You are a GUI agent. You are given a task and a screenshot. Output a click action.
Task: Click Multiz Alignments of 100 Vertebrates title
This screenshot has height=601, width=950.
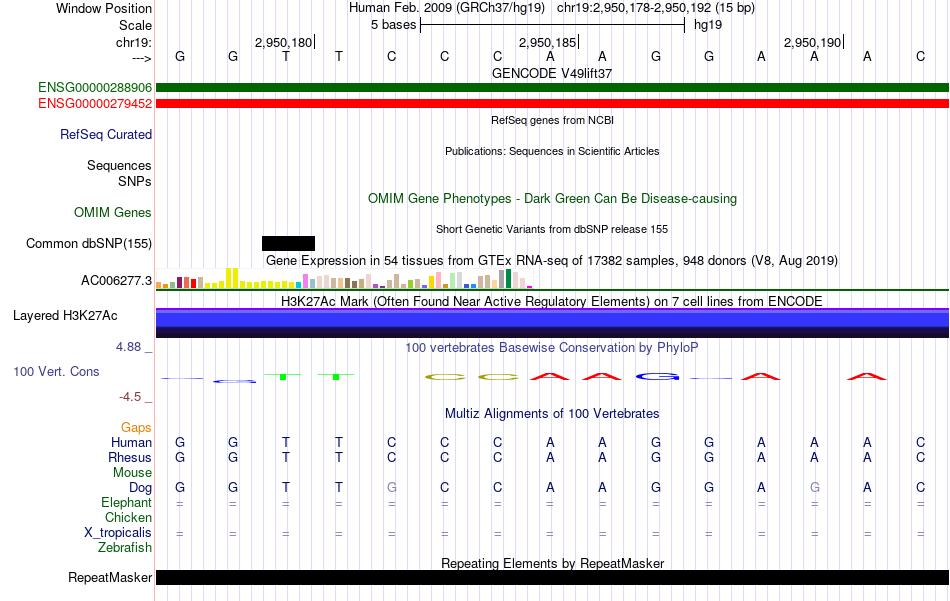[x=552, y=414]
